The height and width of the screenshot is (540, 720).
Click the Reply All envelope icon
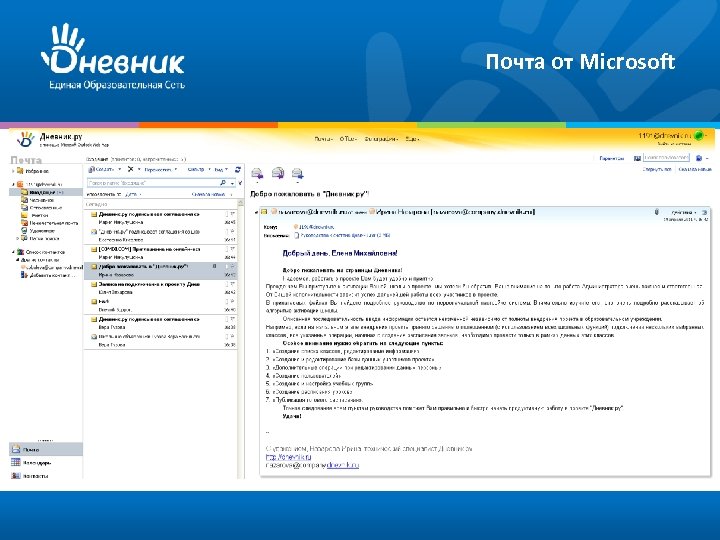[278, 173]
